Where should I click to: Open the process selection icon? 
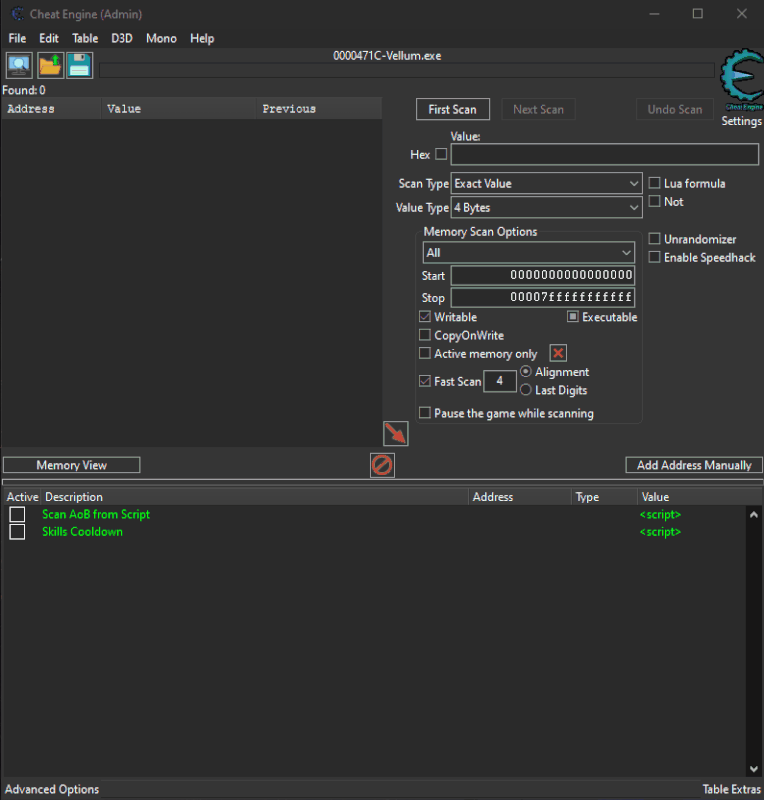(x=19, y=65)
